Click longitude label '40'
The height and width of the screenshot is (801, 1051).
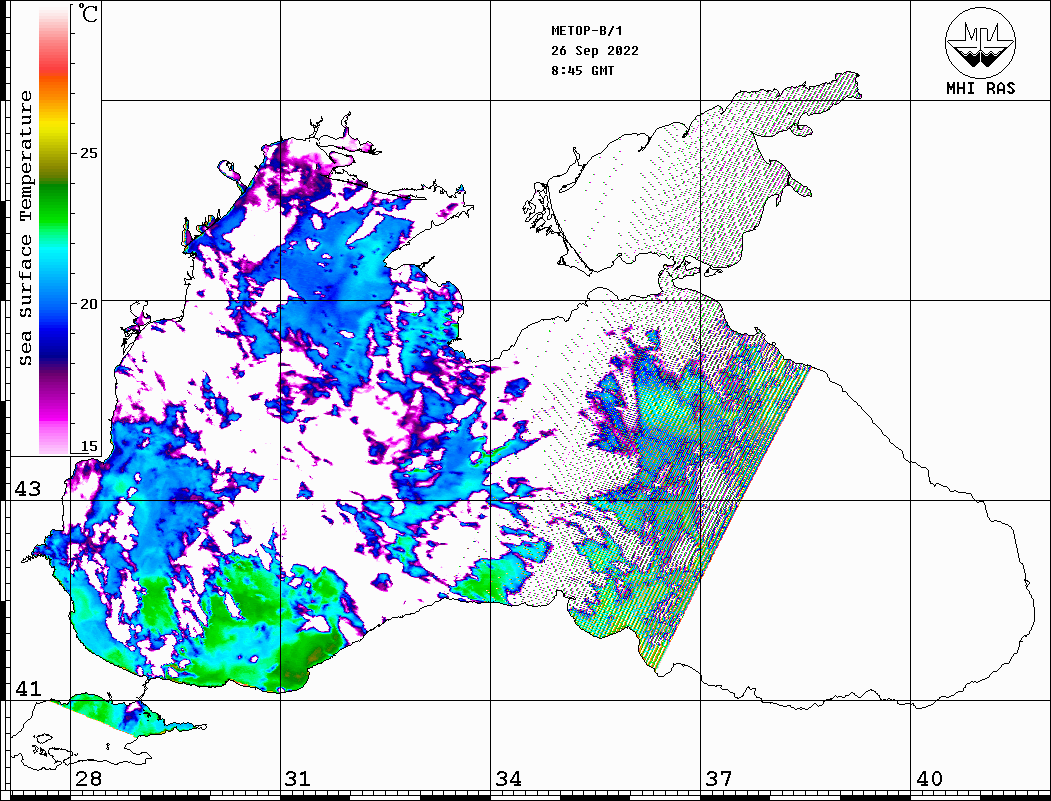click(929, 779)
